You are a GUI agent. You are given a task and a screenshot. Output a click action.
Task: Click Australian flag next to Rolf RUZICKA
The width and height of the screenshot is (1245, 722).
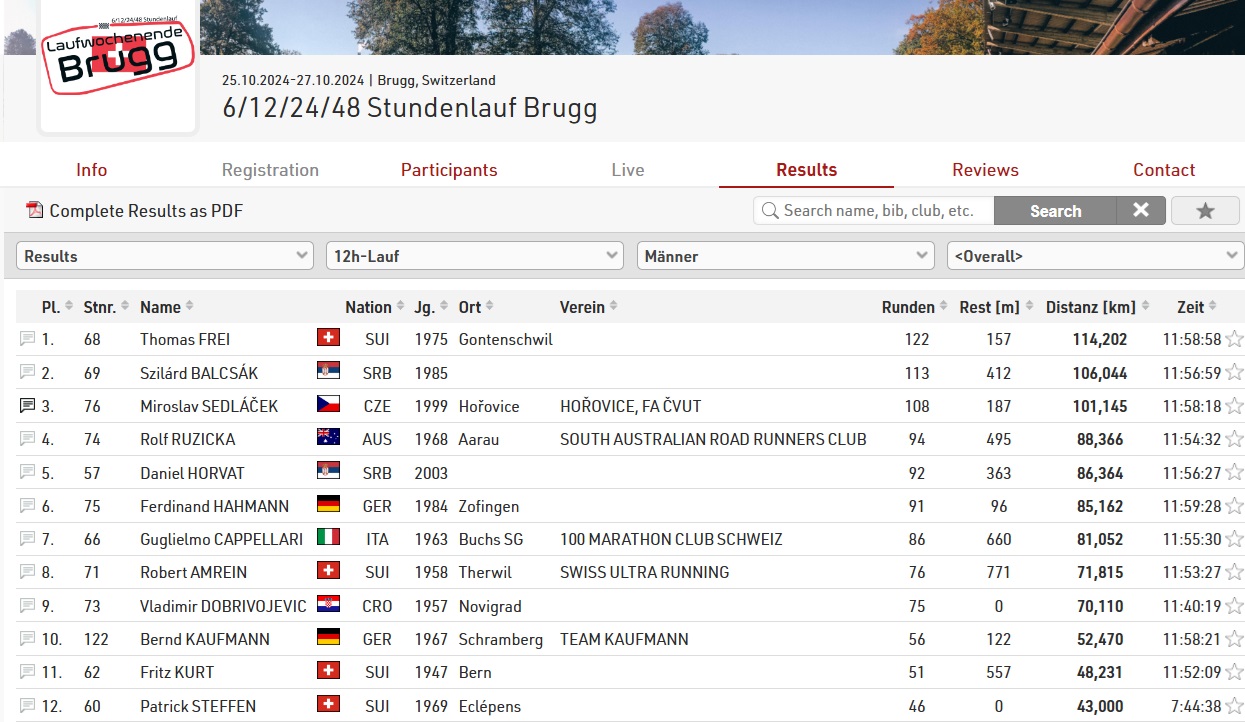pyautogui.click(x=328, y=437)
